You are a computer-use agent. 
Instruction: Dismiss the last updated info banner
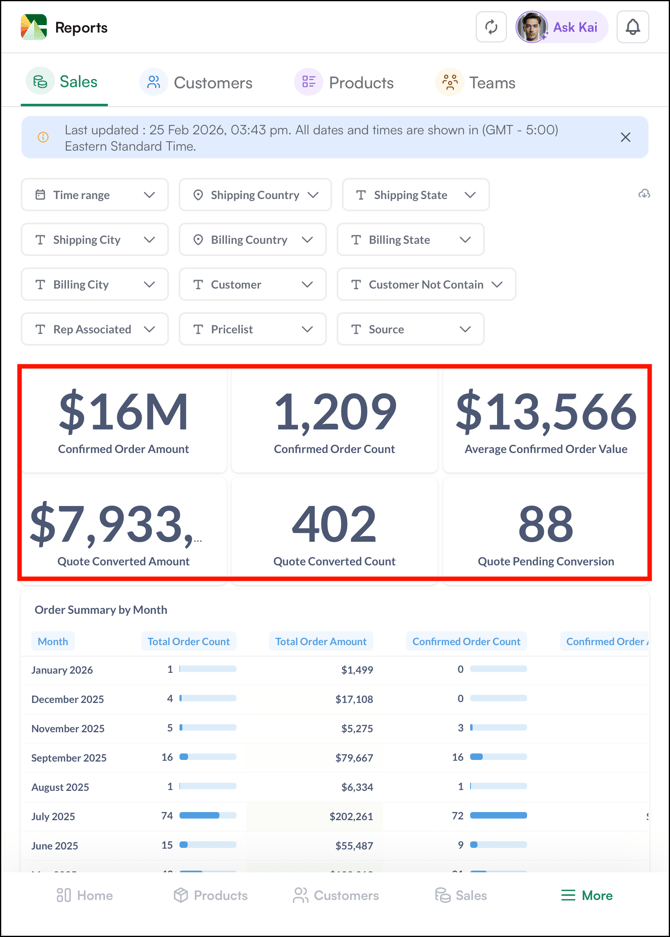click(625, 138)
